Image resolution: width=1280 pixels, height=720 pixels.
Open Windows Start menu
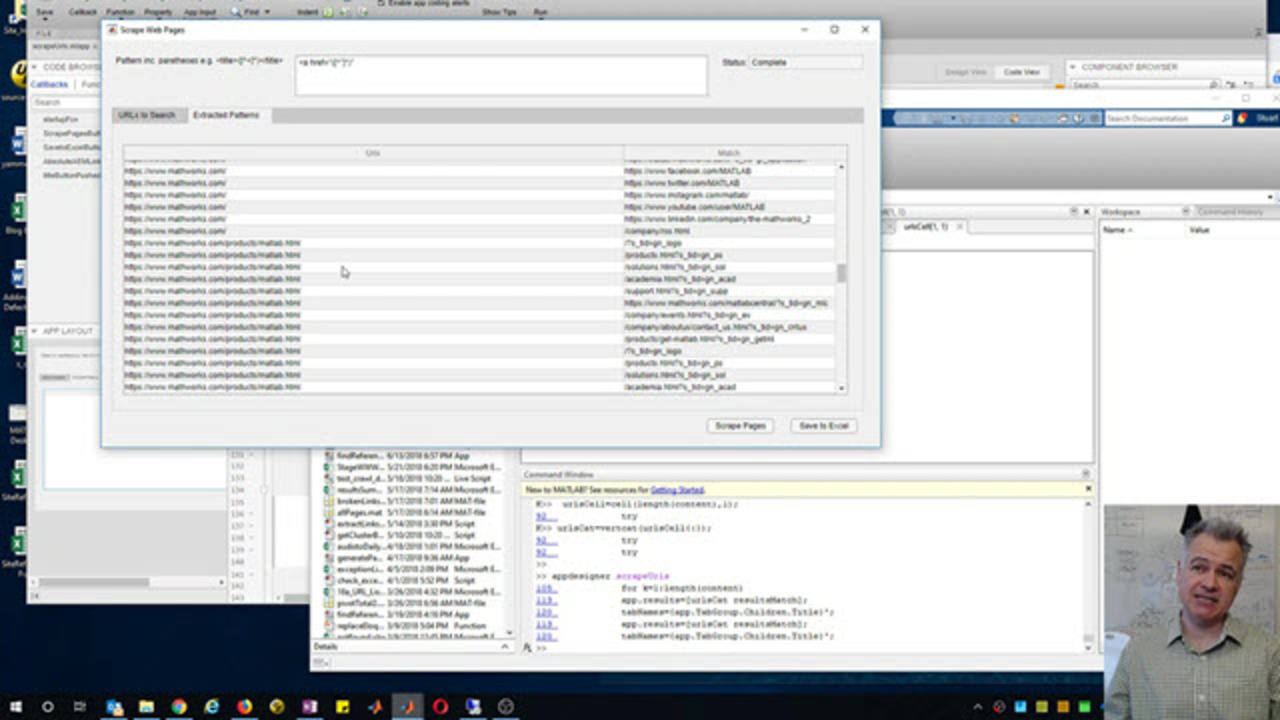click(15, 706)
